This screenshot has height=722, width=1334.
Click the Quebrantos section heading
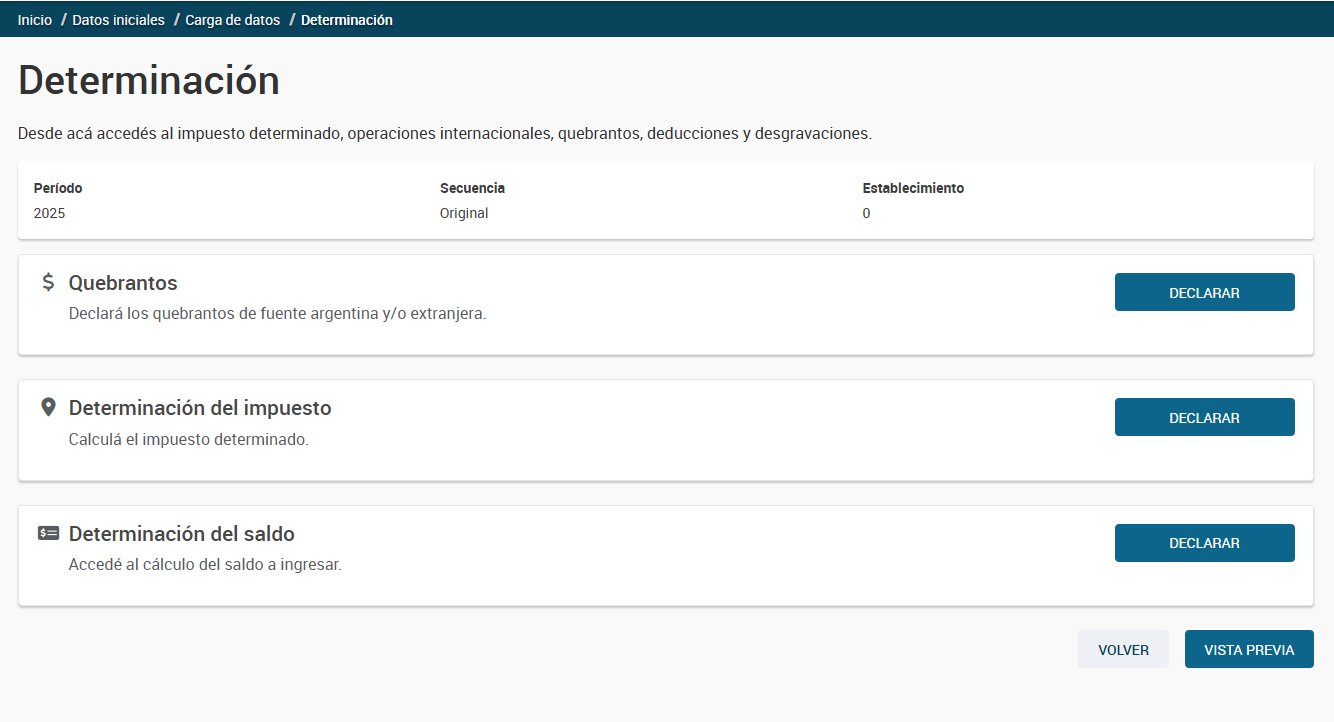123,283
